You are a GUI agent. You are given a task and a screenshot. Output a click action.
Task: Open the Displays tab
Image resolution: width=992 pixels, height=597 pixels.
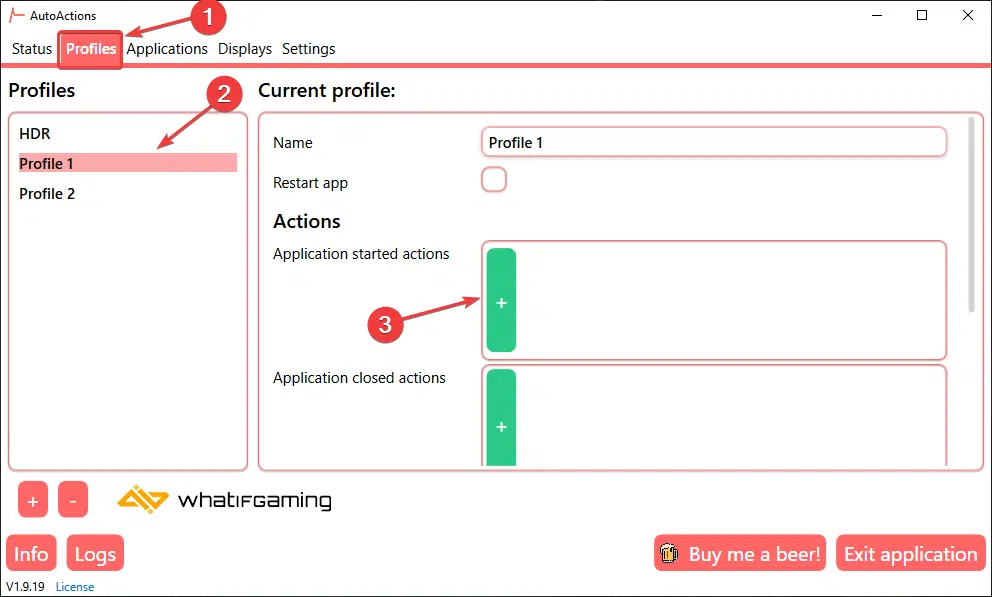(x=245, y=49)
